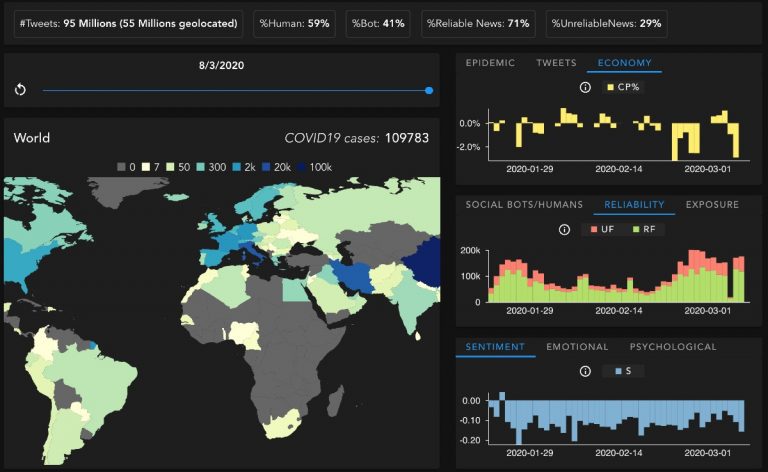The image size is (768, 472).
Task: Click the 100k dark blue legend swatch
Action: point(302,166)
